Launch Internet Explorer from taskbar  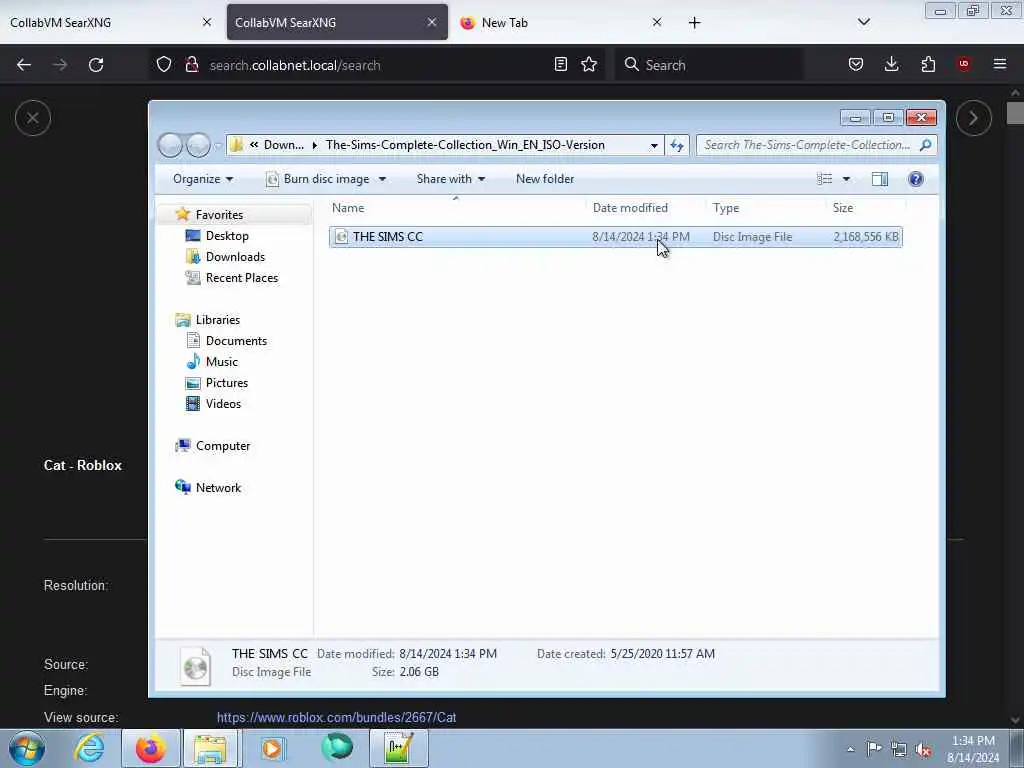89,748
